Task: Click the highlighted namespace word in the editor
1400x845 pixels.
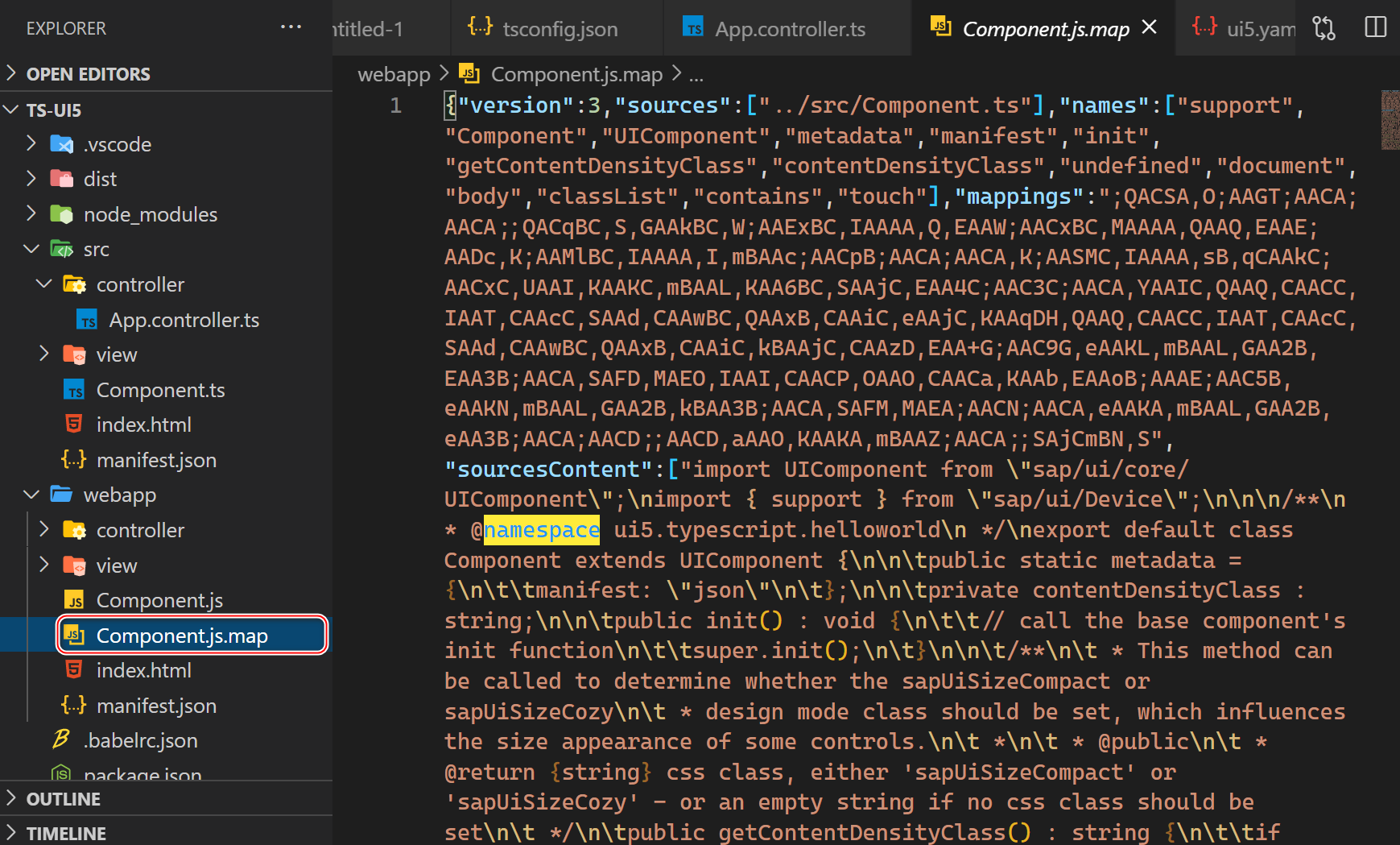Action: [x=542, y=530]
